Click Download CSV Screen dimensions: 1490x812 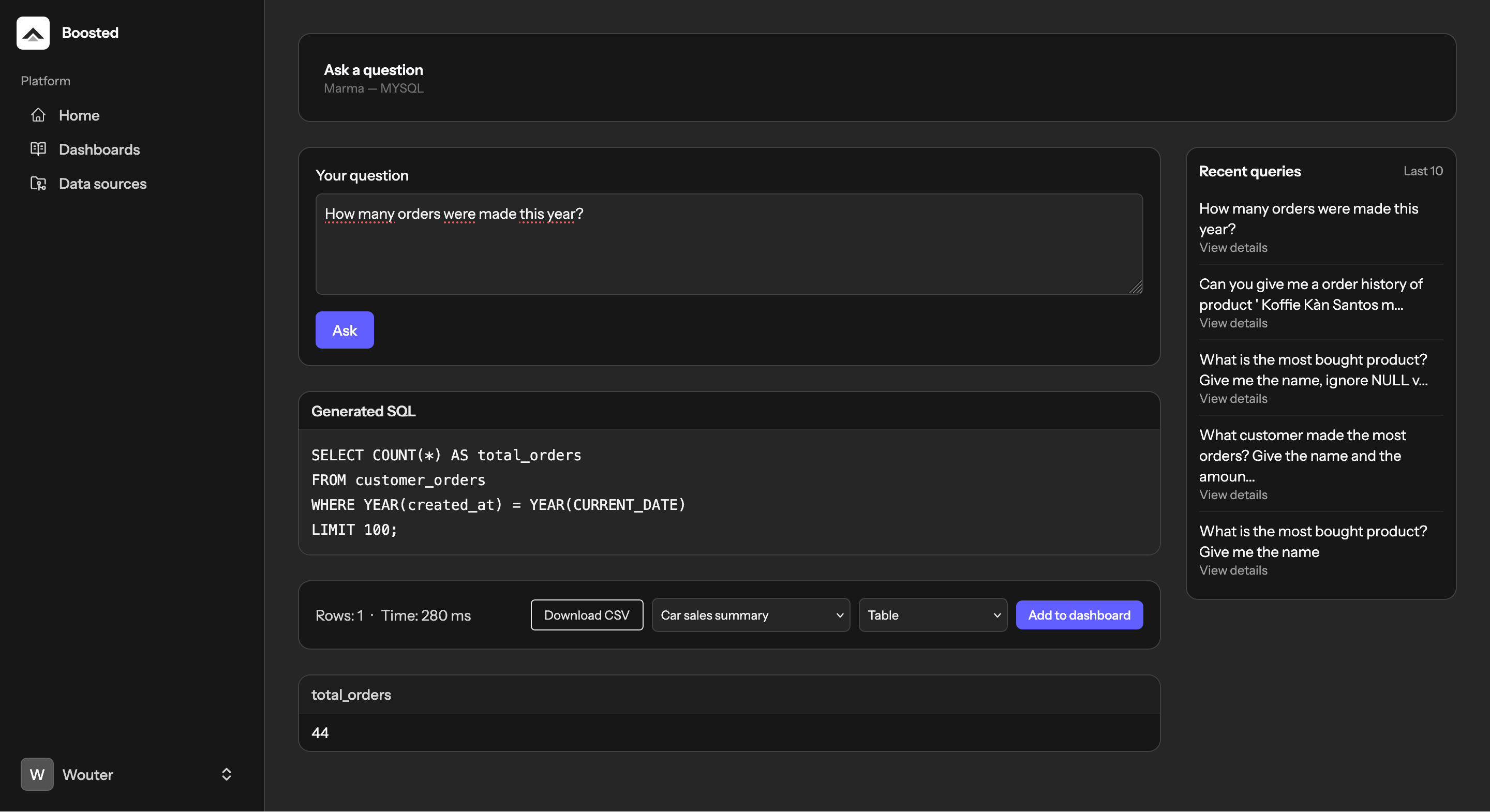[587, 615]
